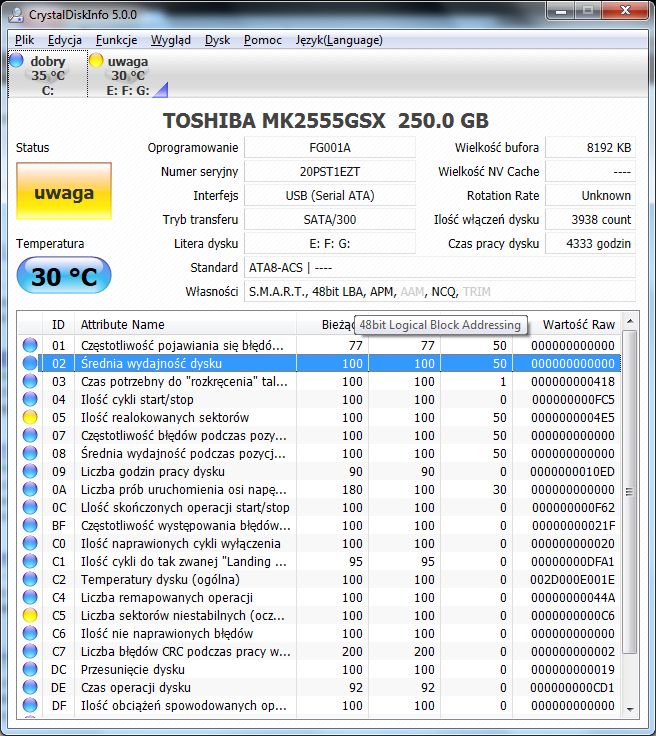This screenshot has height=736, width=656.
Task: Click the blue status icon of attribute C4
Action: click(x=30, y=597)
